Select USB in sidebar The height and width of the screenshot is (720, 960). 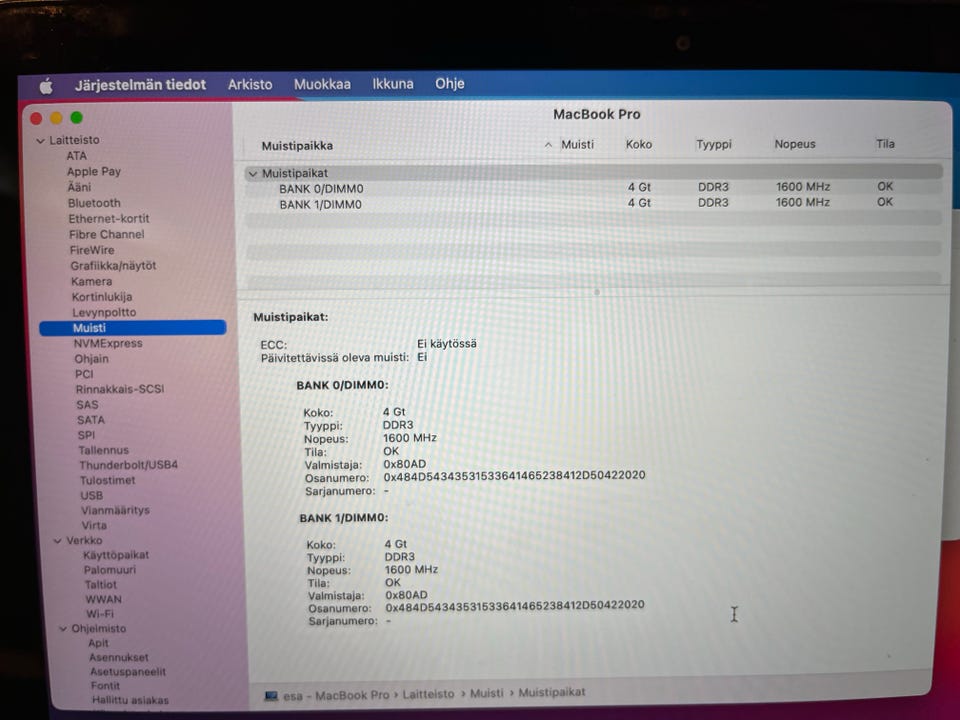[x=91, y=496]
